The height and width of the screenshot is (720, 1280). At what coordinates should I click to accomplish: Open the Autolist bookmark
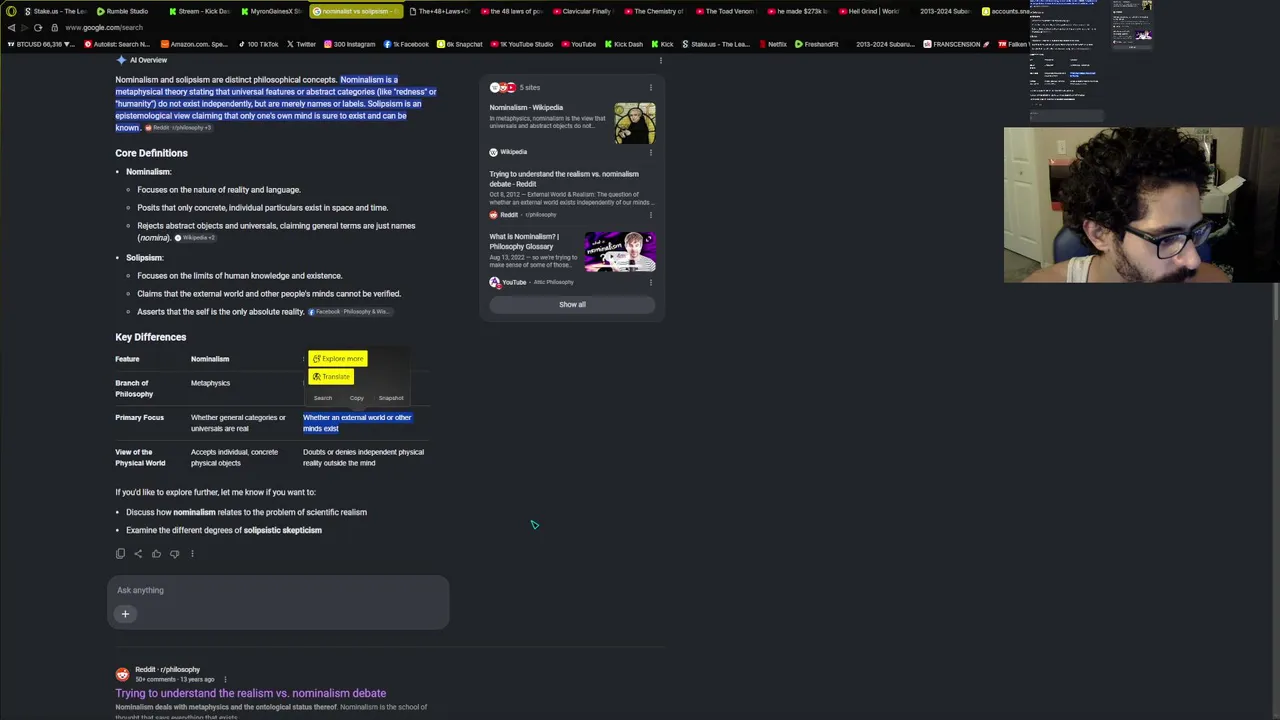click(117, 44)
